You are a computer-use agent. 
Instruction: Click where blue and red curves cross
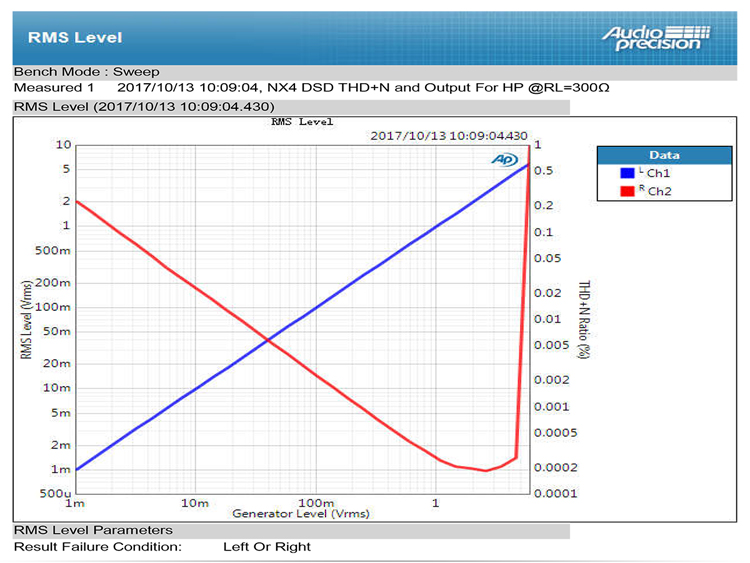coord(268,341)
